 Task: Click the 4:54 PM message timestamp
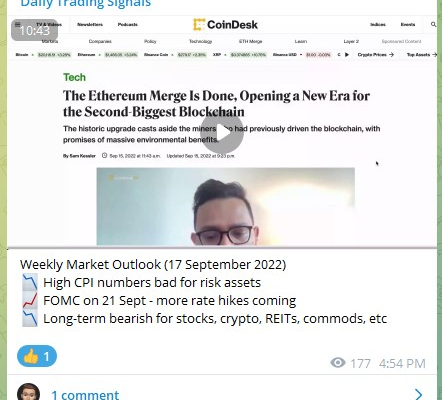tap(402, 363)
